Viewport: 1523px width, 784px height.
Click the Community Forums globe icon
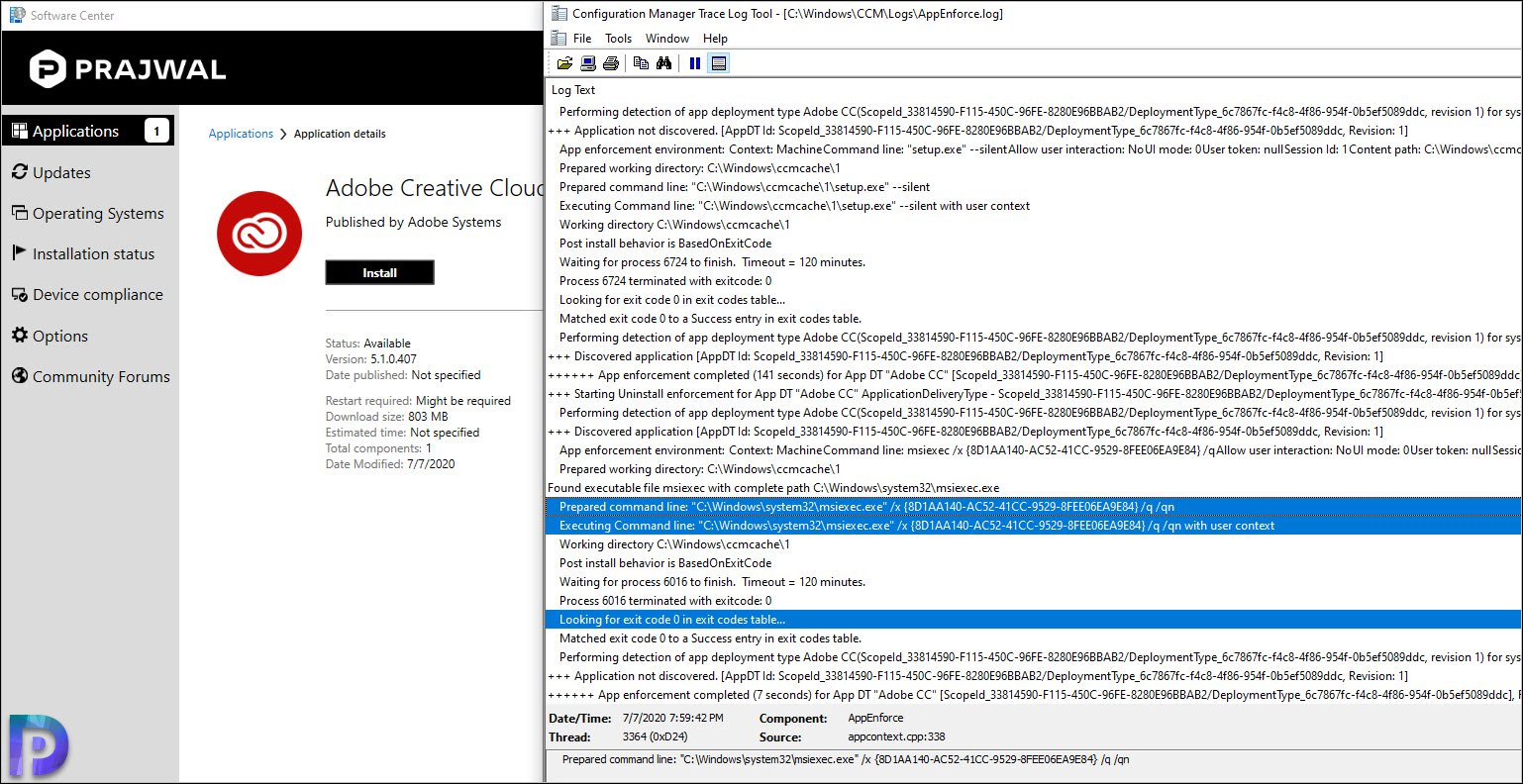[x=19, y=376]
